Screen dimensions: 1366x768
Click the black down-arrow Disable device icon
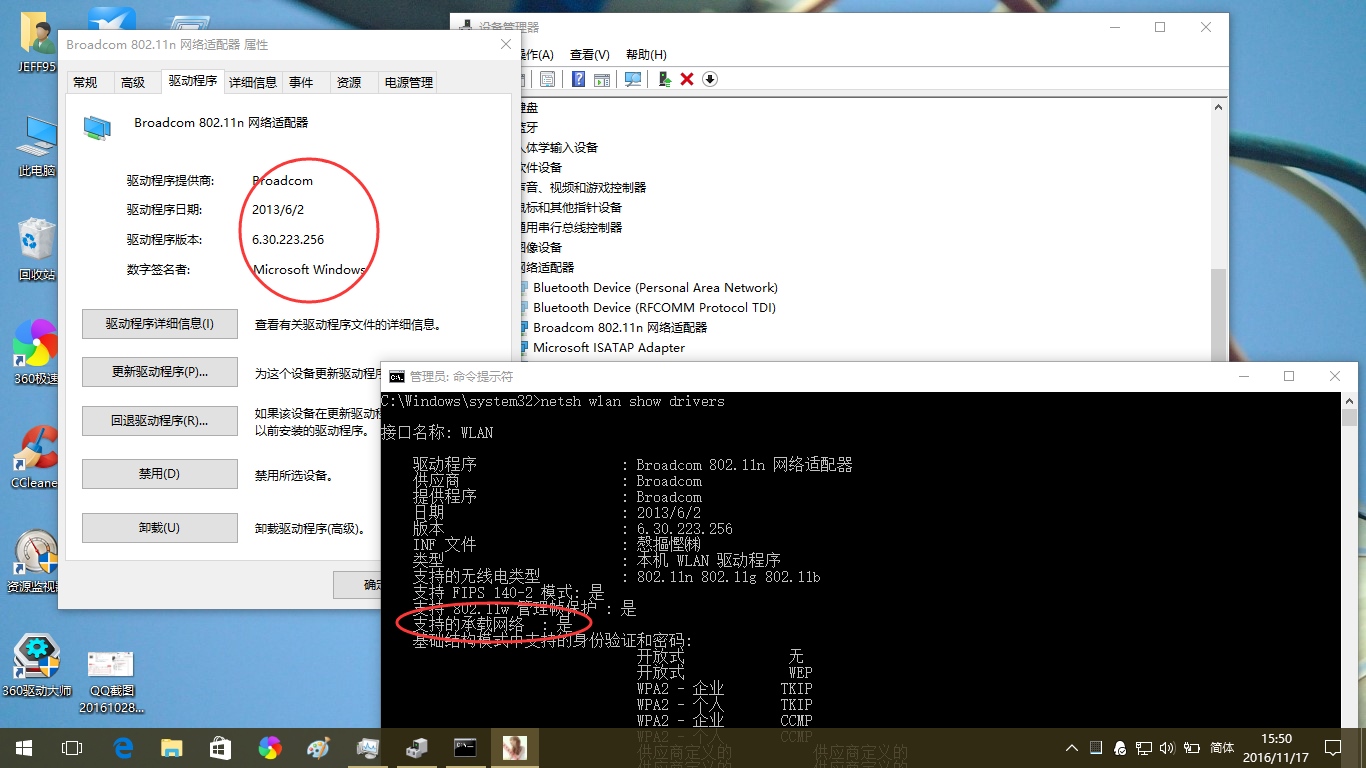coord(710,79)
